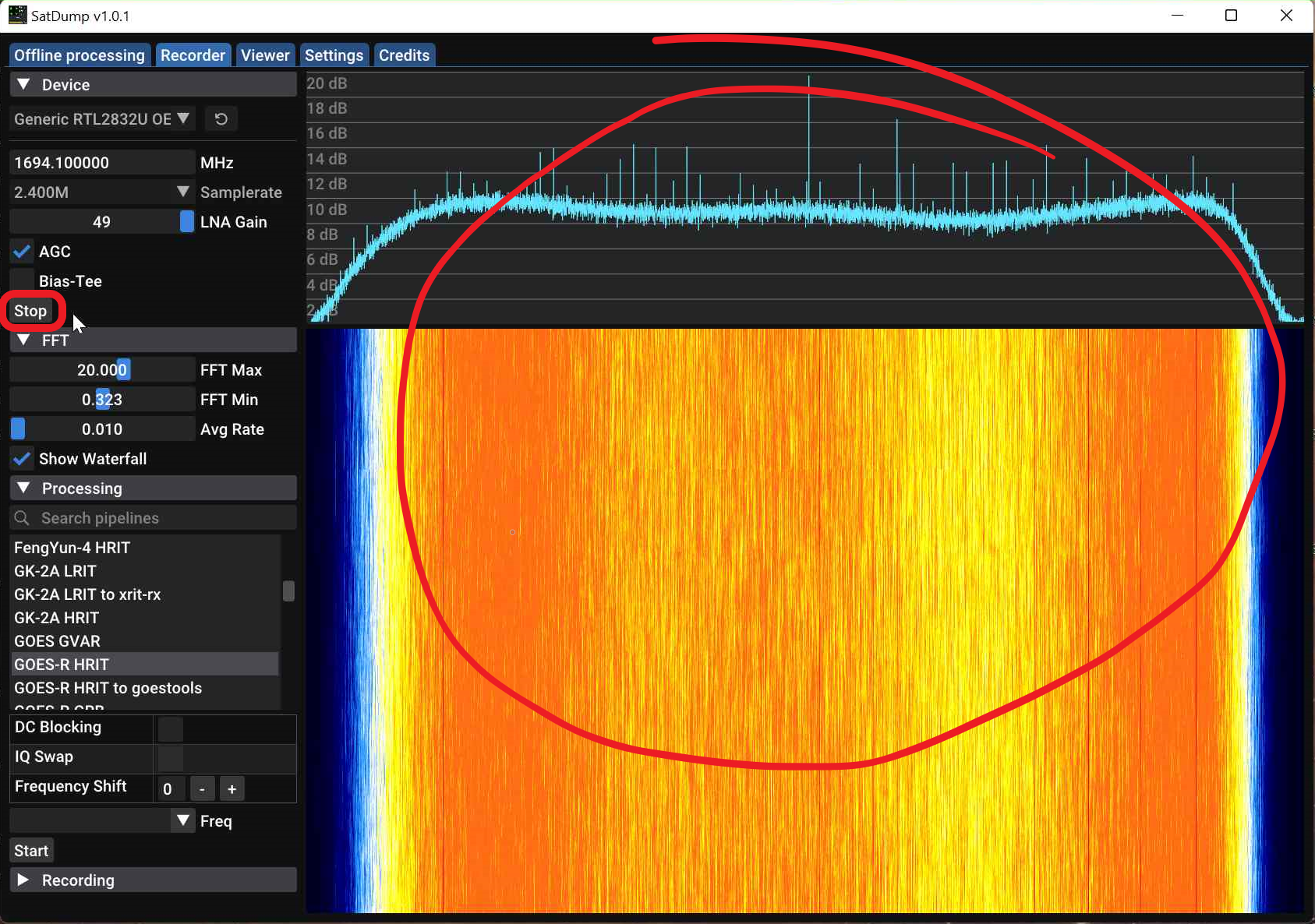
Task: Click the Start processing button
Action: (x=31, y=851)
